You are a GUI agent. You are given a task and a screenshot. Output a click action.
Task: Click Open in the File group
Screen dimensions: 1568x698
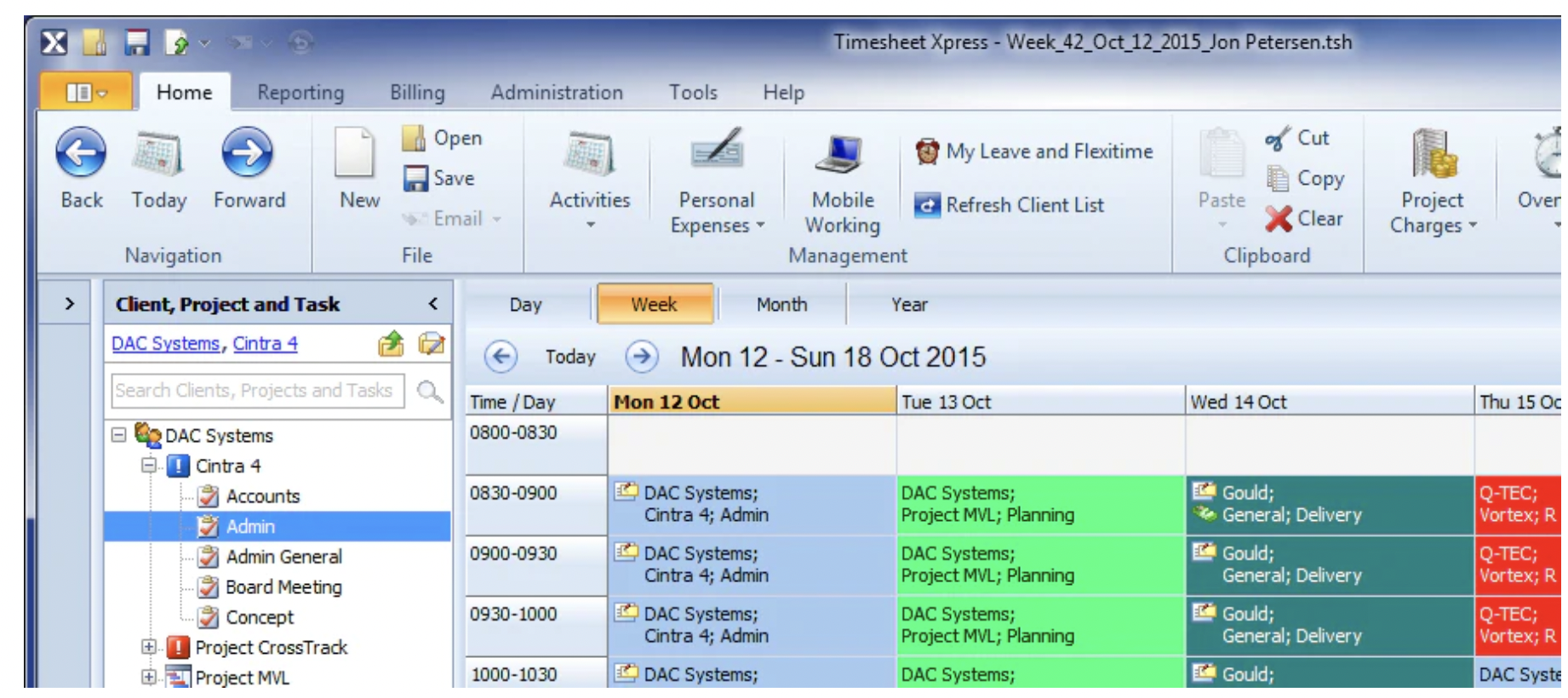click(443, 138)
